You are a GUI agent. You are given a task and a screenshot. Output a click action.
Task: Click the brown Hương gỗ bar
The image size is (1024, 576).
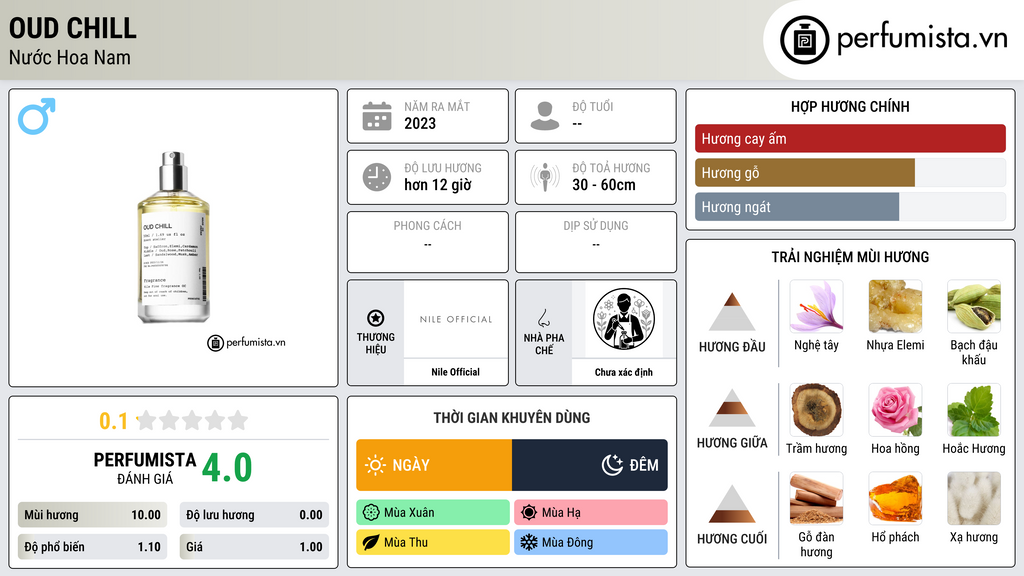(x=805, y=173)
